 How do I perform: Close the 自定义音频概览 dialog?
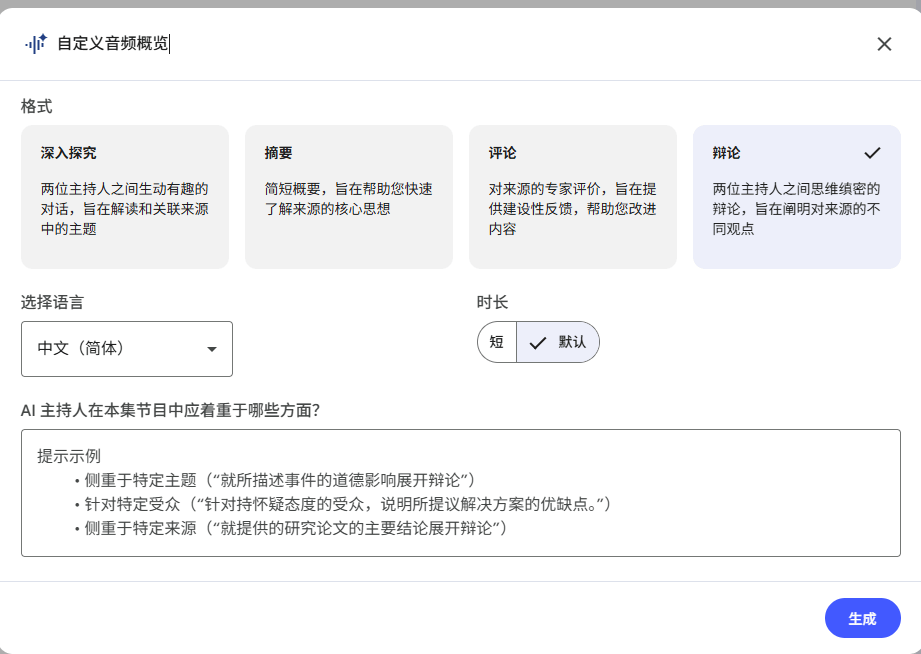(884, 43)
